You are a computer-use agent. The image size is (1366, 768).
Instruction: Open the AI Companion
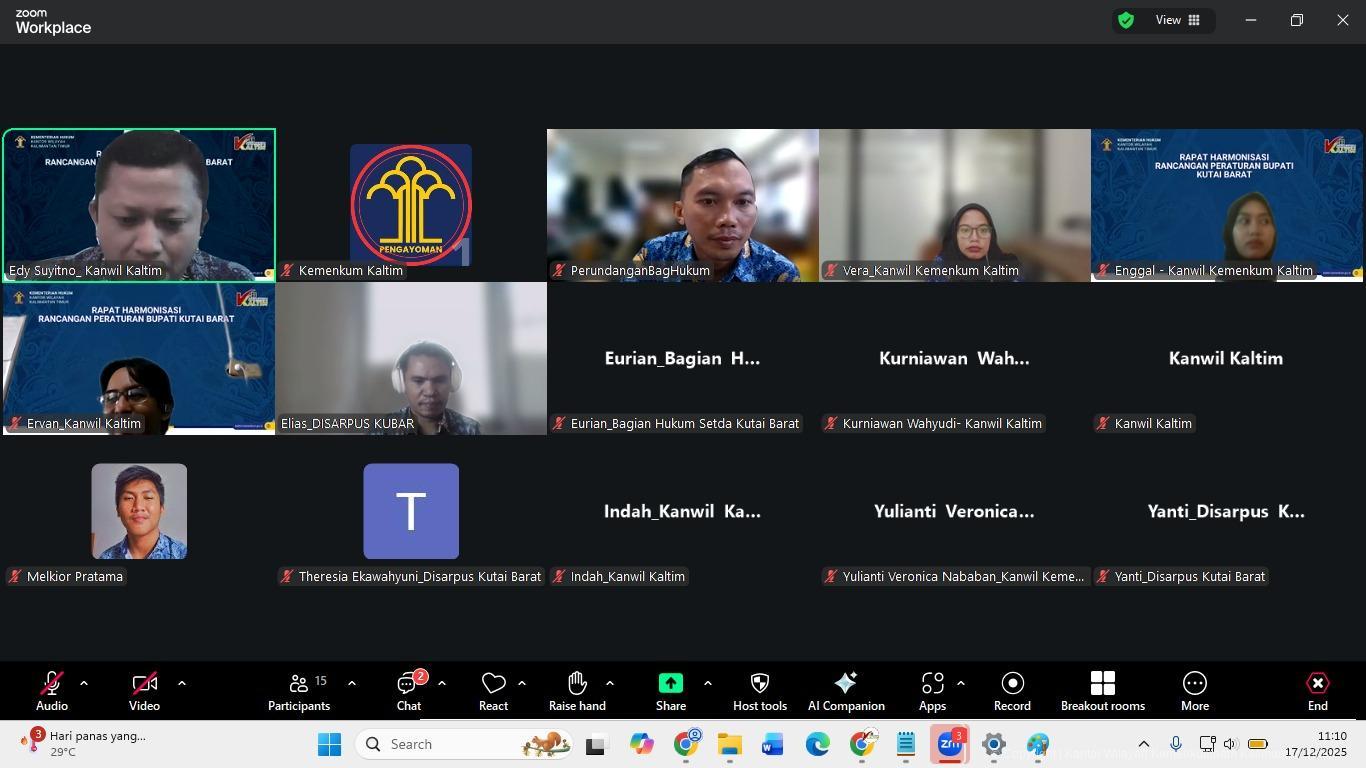(846, 691)
